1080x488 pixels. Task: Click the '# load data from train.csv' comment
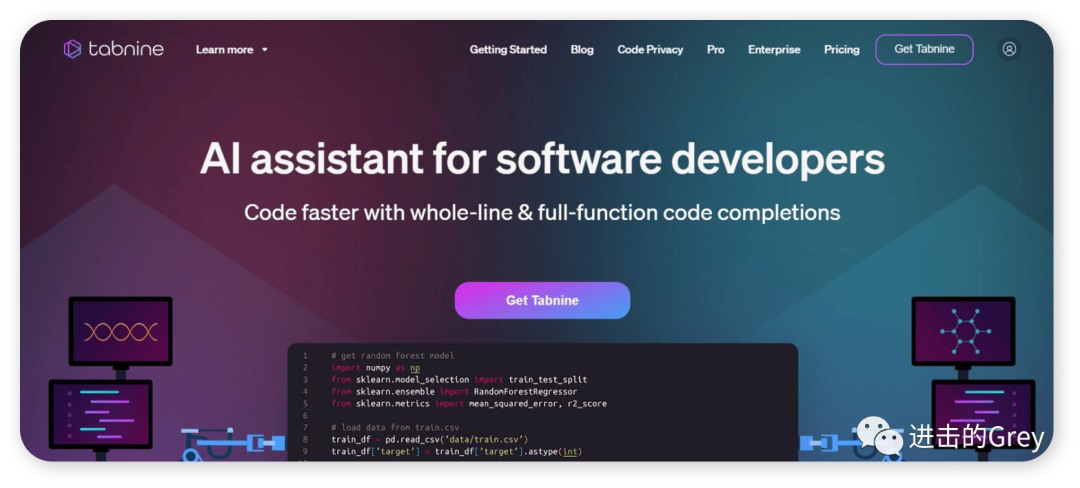click(x=395, y=427)
